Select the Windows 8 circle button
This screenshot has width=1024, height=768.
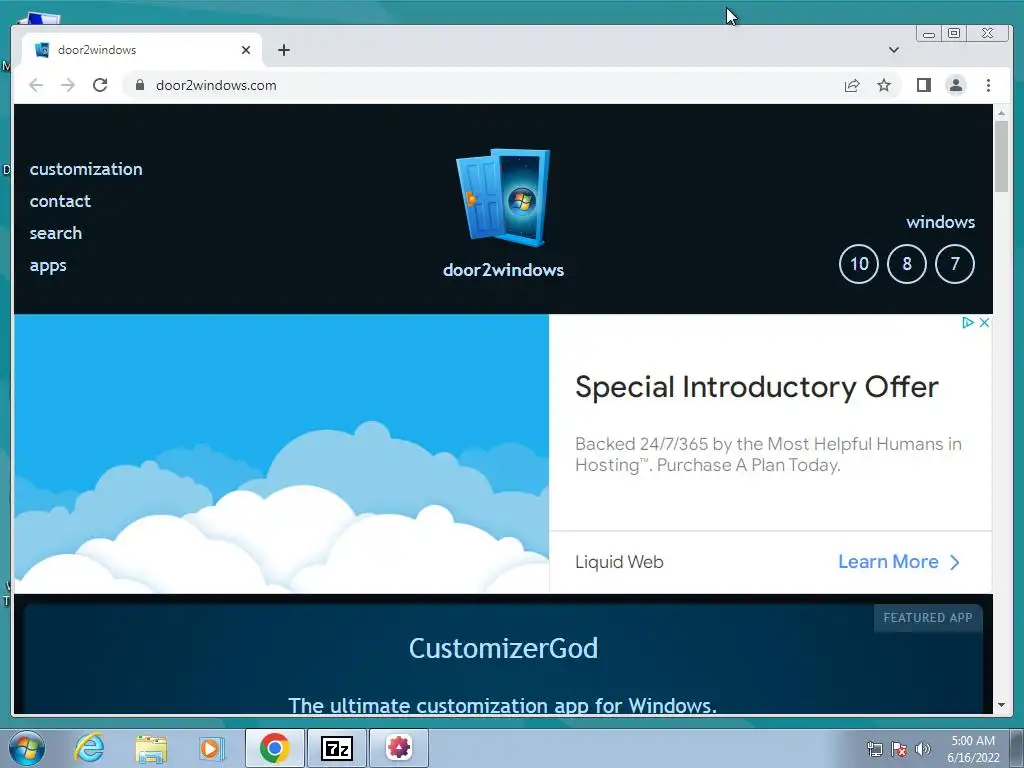pos(906,264)
